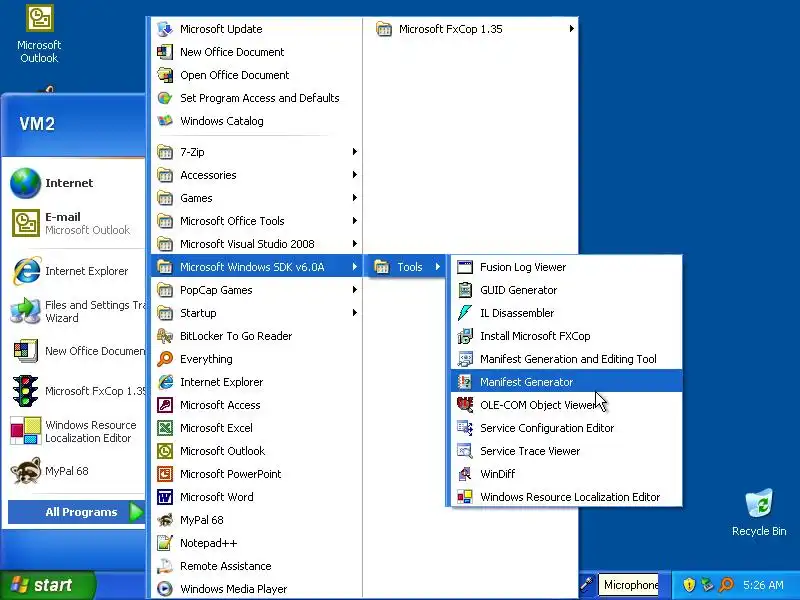This screenshot has height=600, width=800.
Task: Open Windows Resource Localization Editor pinned item
Action: pyautogui.click(x=74, y=431)
